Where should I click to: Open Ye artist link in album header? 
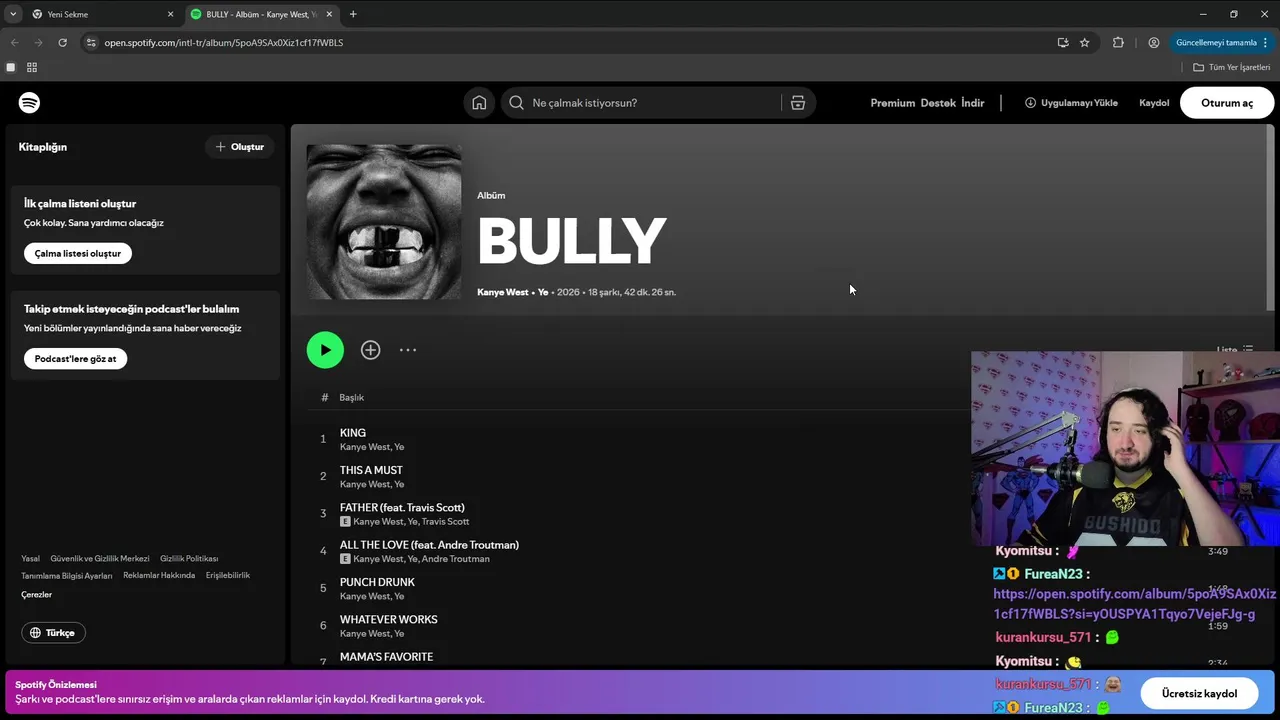543,292
